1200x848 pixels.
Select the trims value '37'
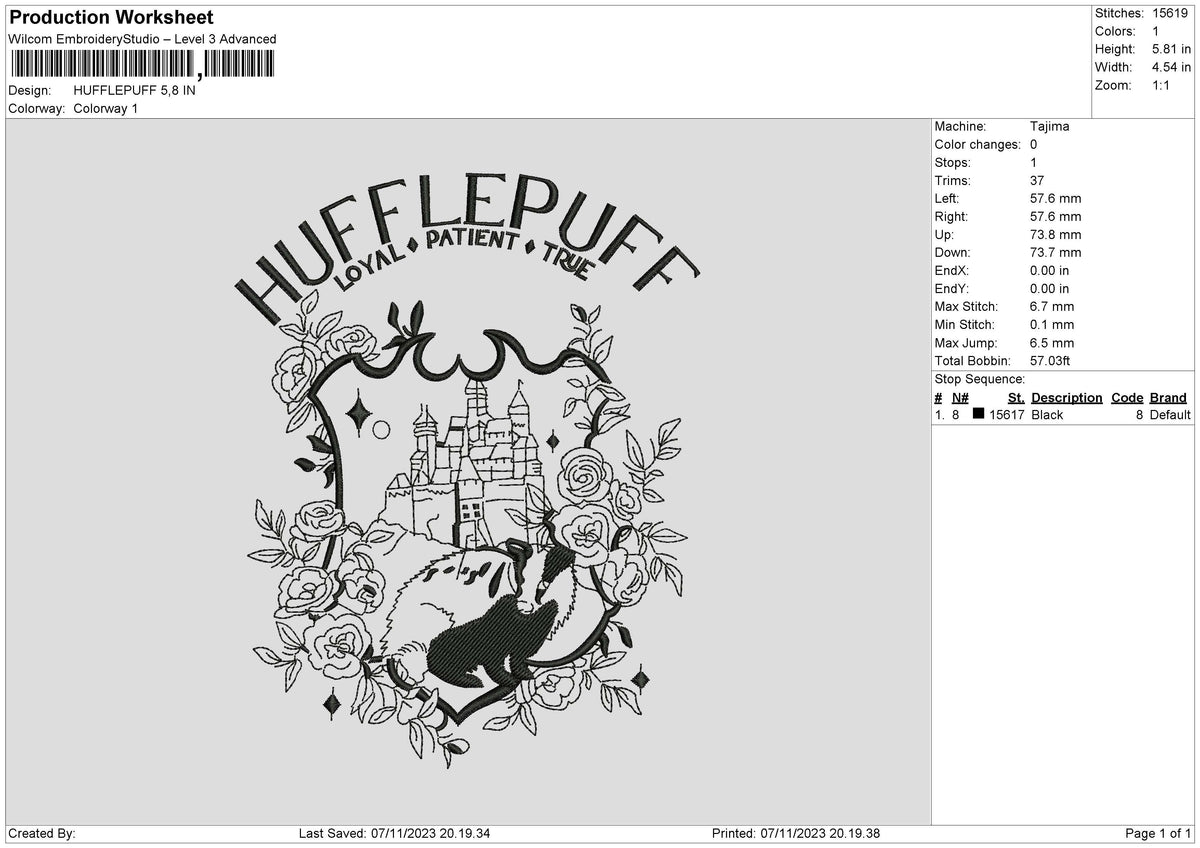pyautogui.click(x=1037, y=180)
